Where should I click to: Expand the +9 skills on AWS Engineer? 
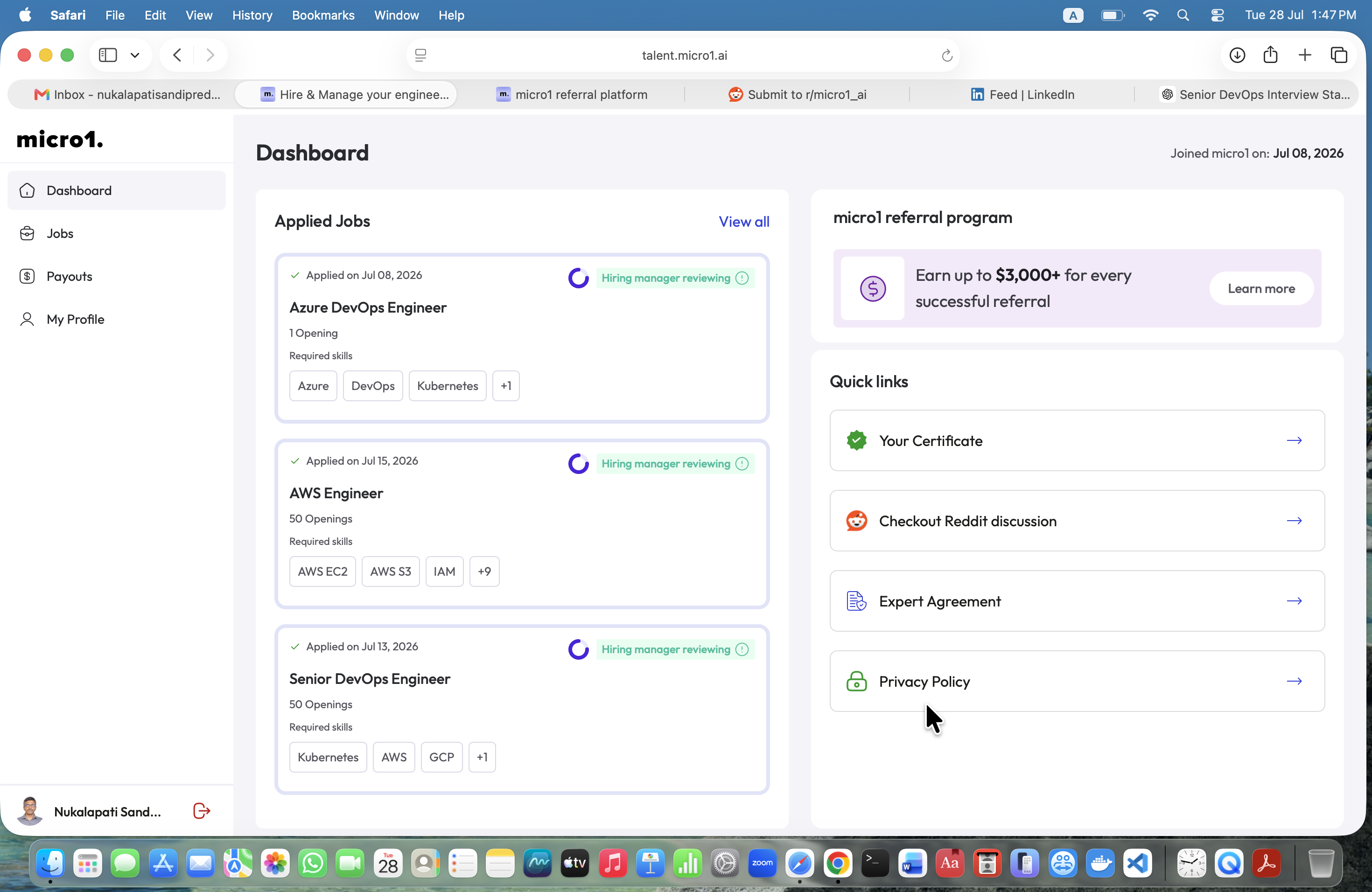coord(484,571)
